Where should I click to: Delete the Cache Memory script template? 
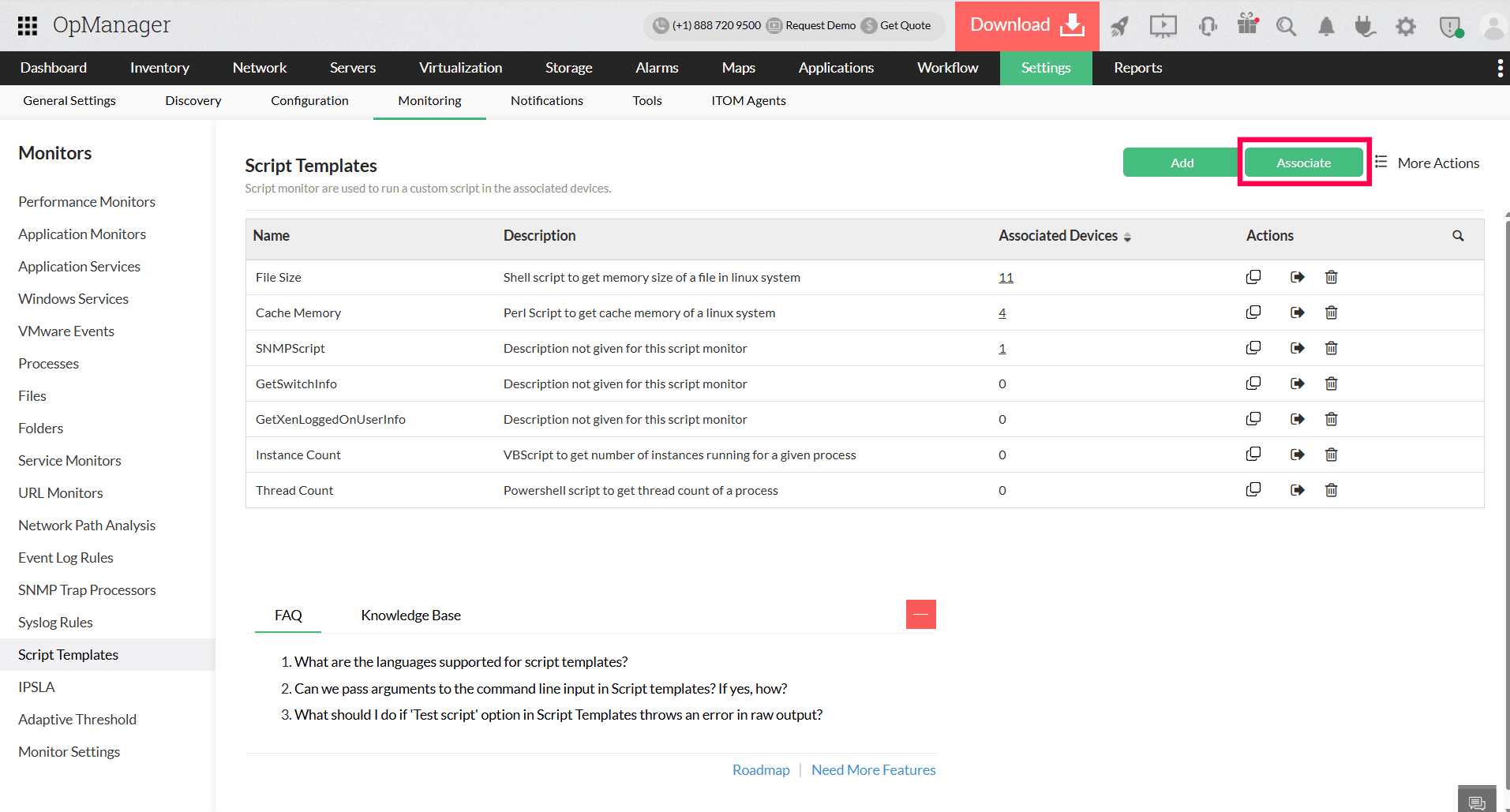pyautogui.click(x=1331, y=312)
